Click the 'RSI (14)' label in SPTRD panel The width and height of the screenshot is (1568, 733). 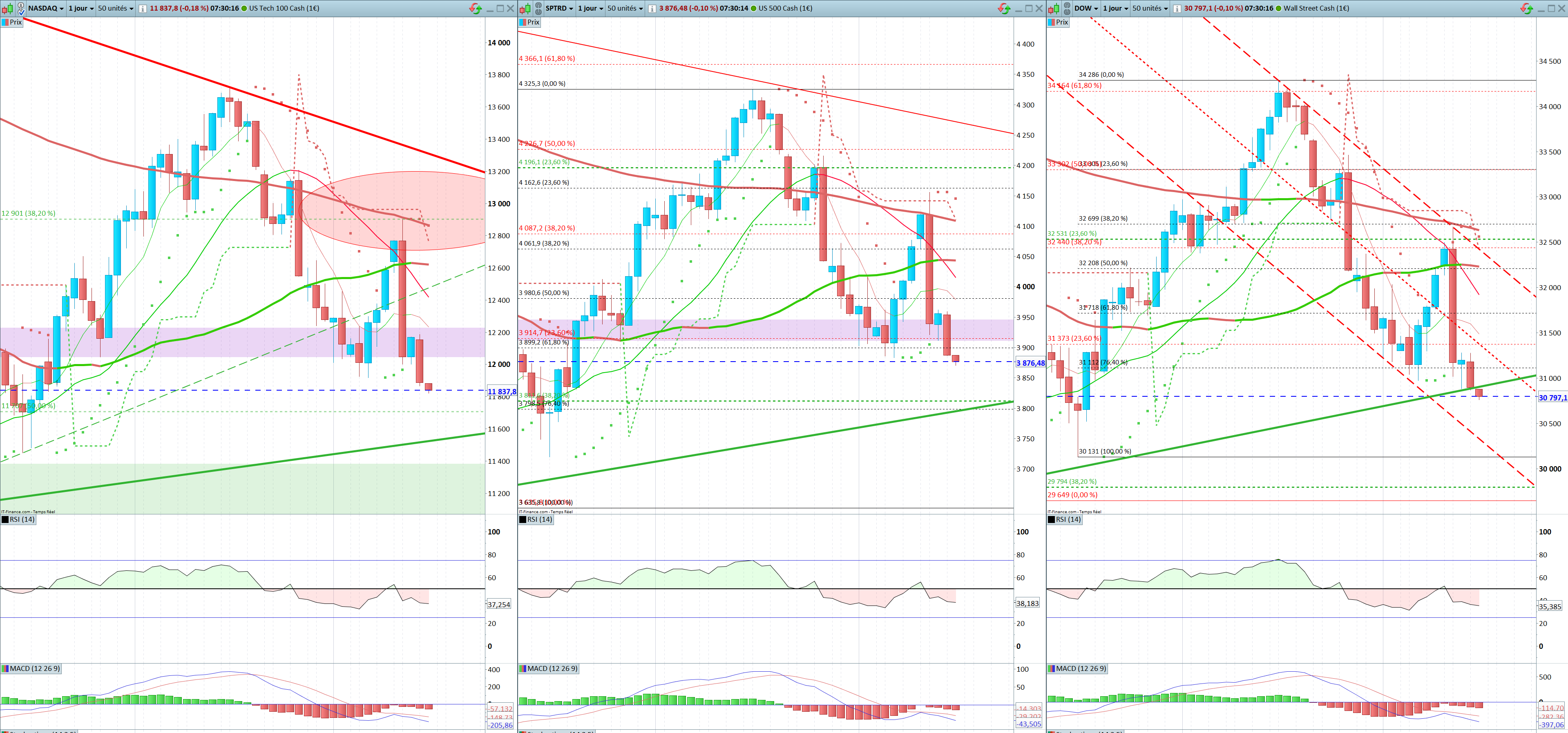pyautogui.click(x=539, y=519)
